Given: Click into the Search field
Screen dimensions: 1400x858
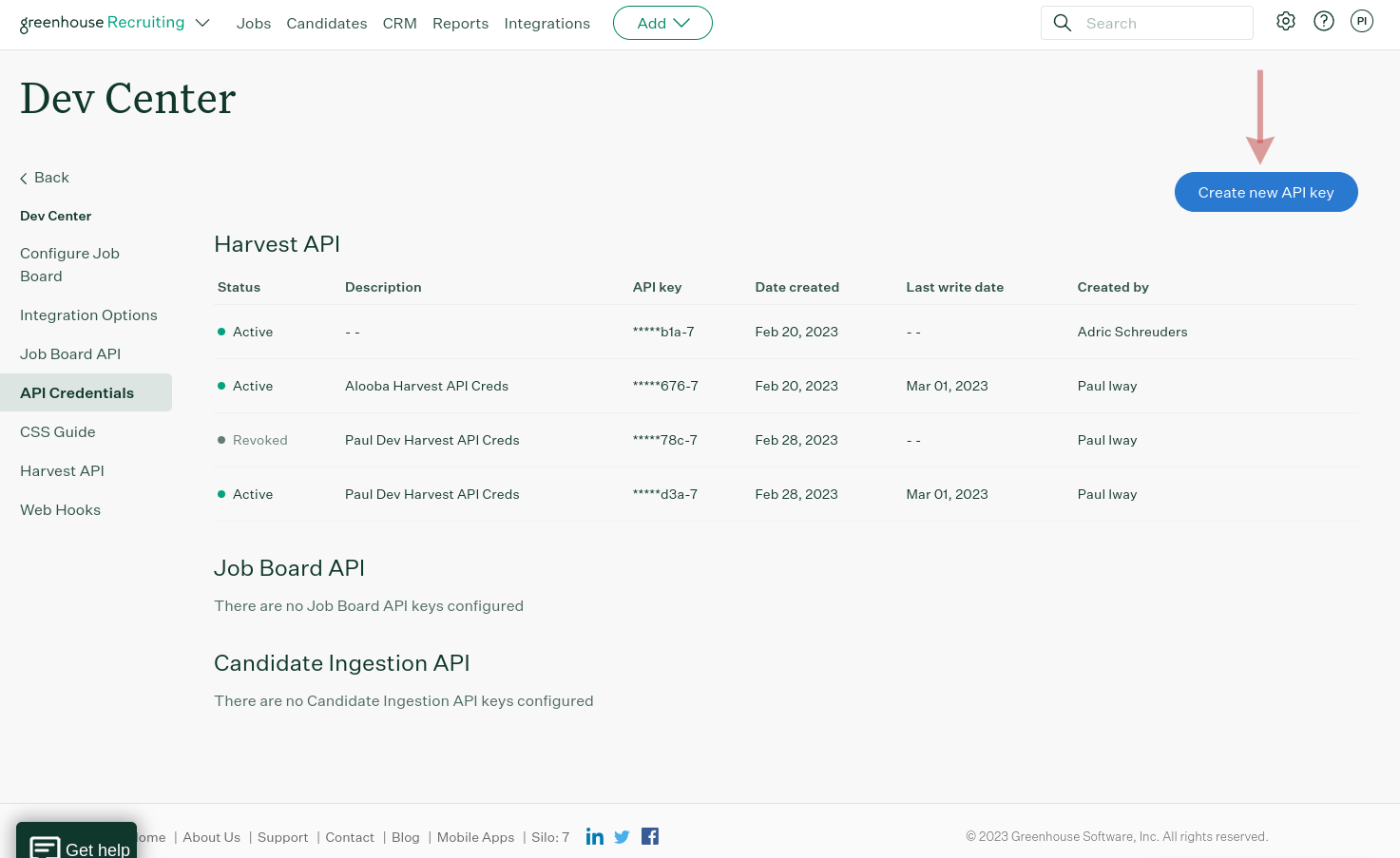Looking at the screenshot, I should point(1147,23).
